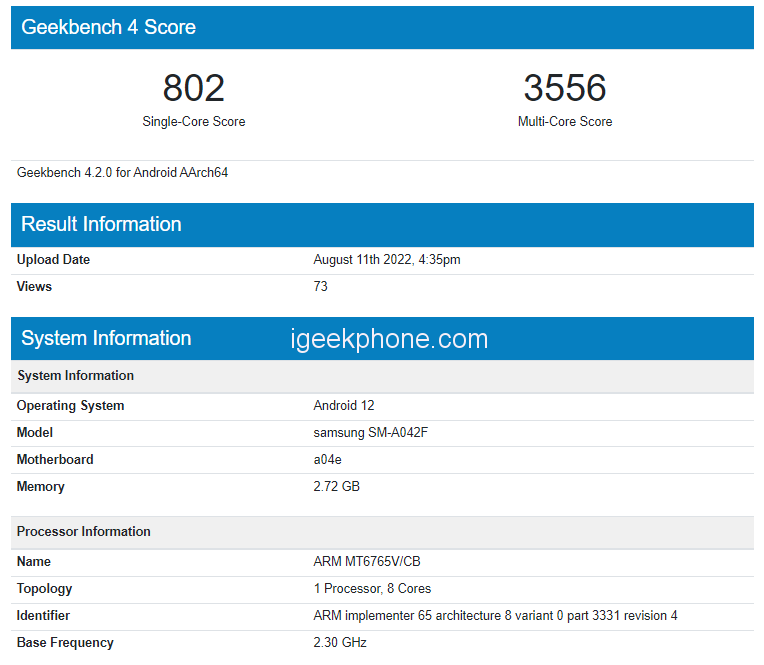Screen dimensions: 764x665
Task: Click the Multi-Core Score label
Action: 565,122
